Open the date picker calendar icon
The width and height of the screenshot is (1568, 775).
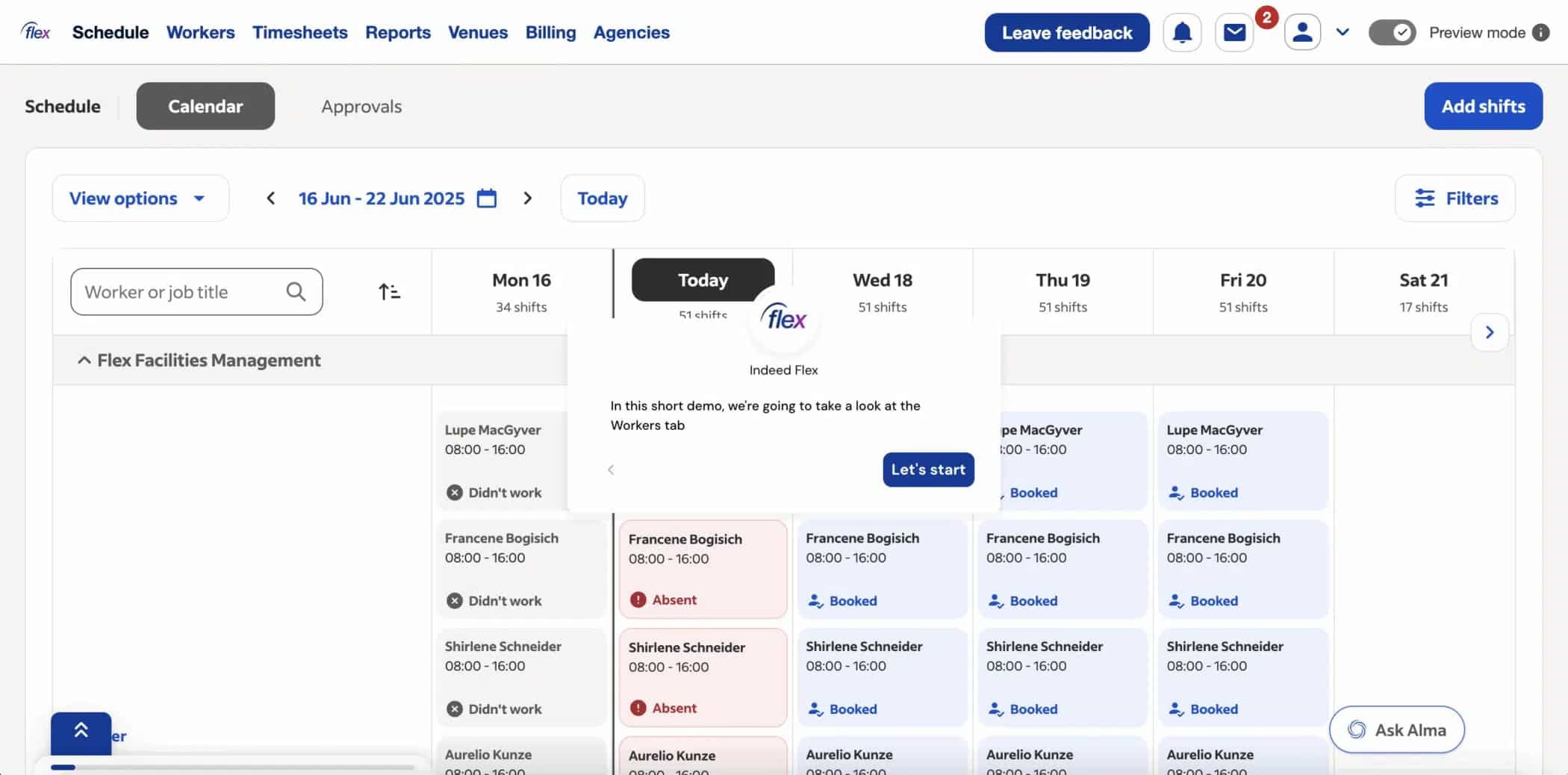(x=487, y=199)
